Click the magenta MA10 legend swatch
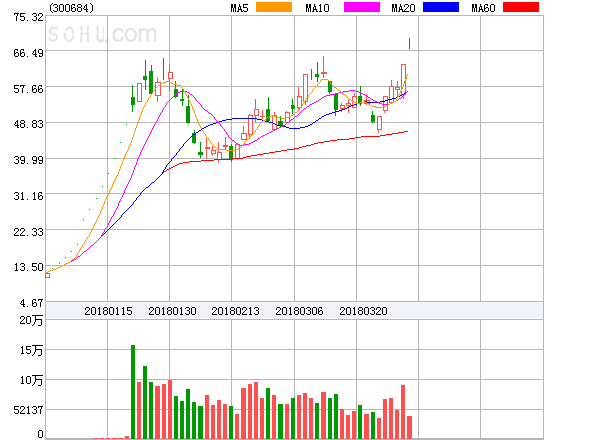Screen dimensions: 600x440 click(361, 8)
